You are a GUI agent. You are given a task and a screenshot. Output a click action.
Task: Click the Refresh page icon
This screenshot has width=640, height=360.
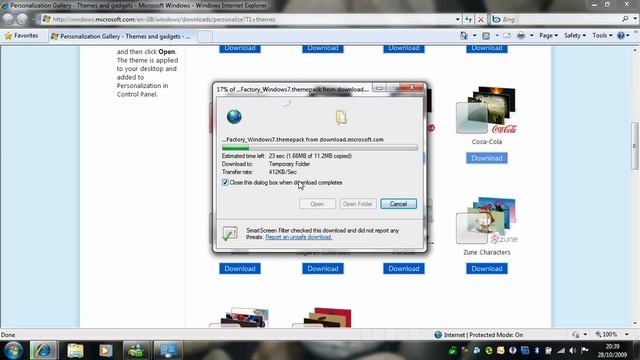pos(468,19)
